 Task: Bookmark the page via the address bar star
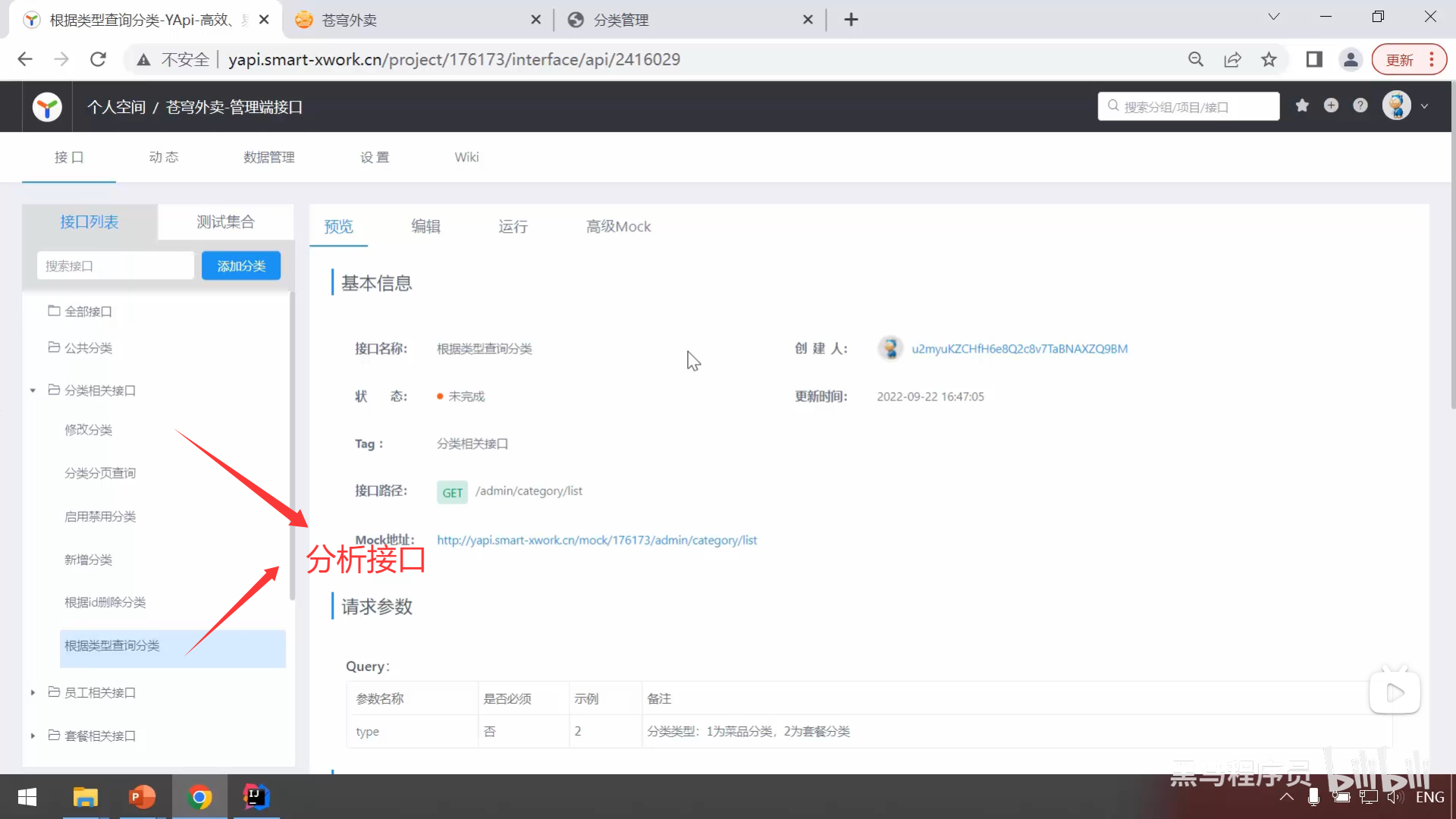click(x=1269, y=59)
